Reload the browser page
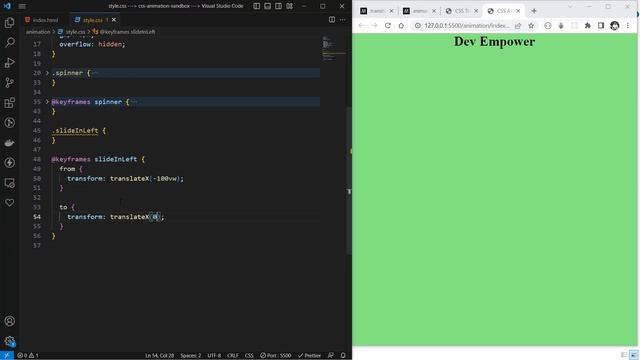This screenshot has width=640, height=360. click(388, 25)
